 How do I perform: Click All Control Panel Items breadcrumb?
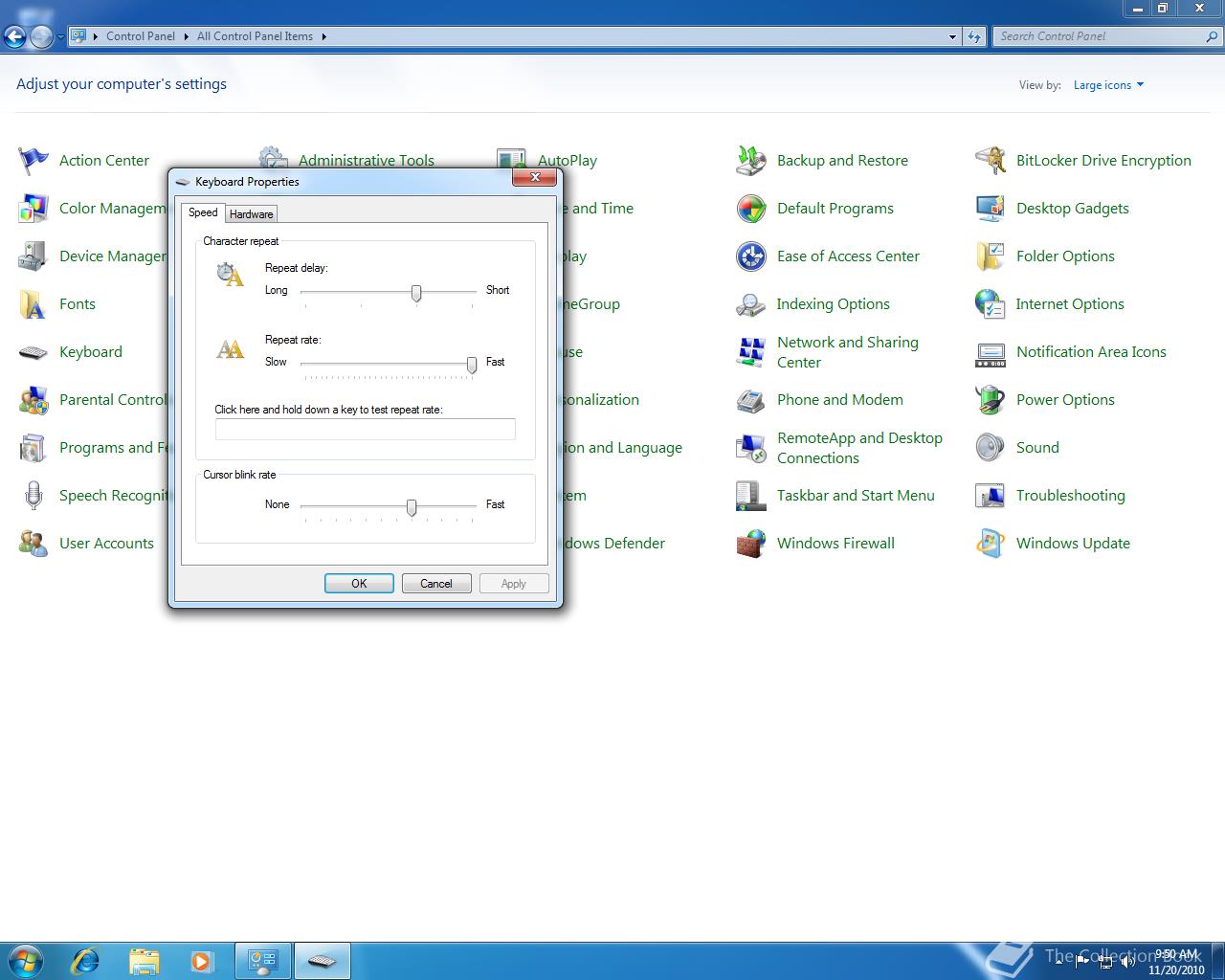coord(255,36)
